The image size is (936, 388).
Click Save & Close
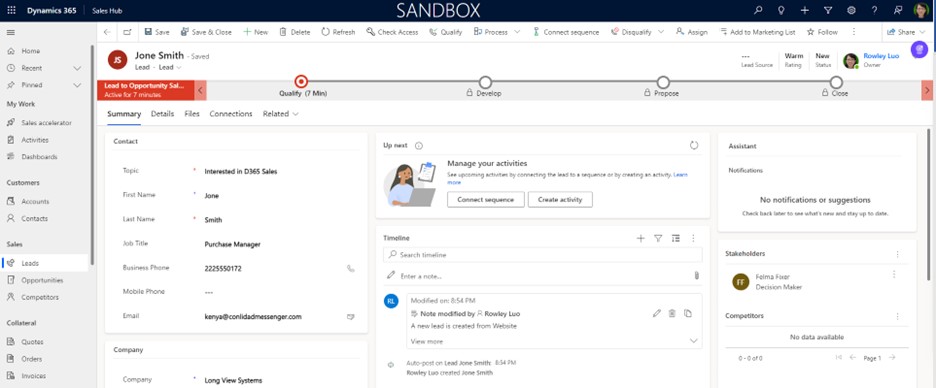pos(206,32)
